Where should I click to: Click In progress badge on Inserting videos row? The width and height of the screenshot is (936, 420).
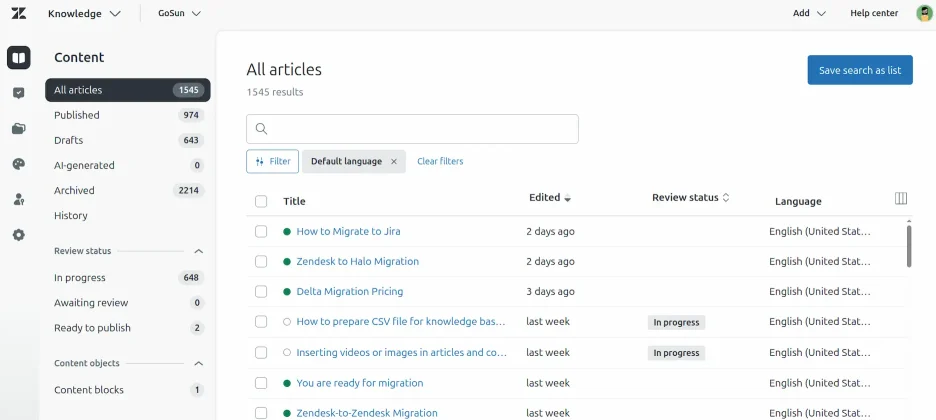676,353
